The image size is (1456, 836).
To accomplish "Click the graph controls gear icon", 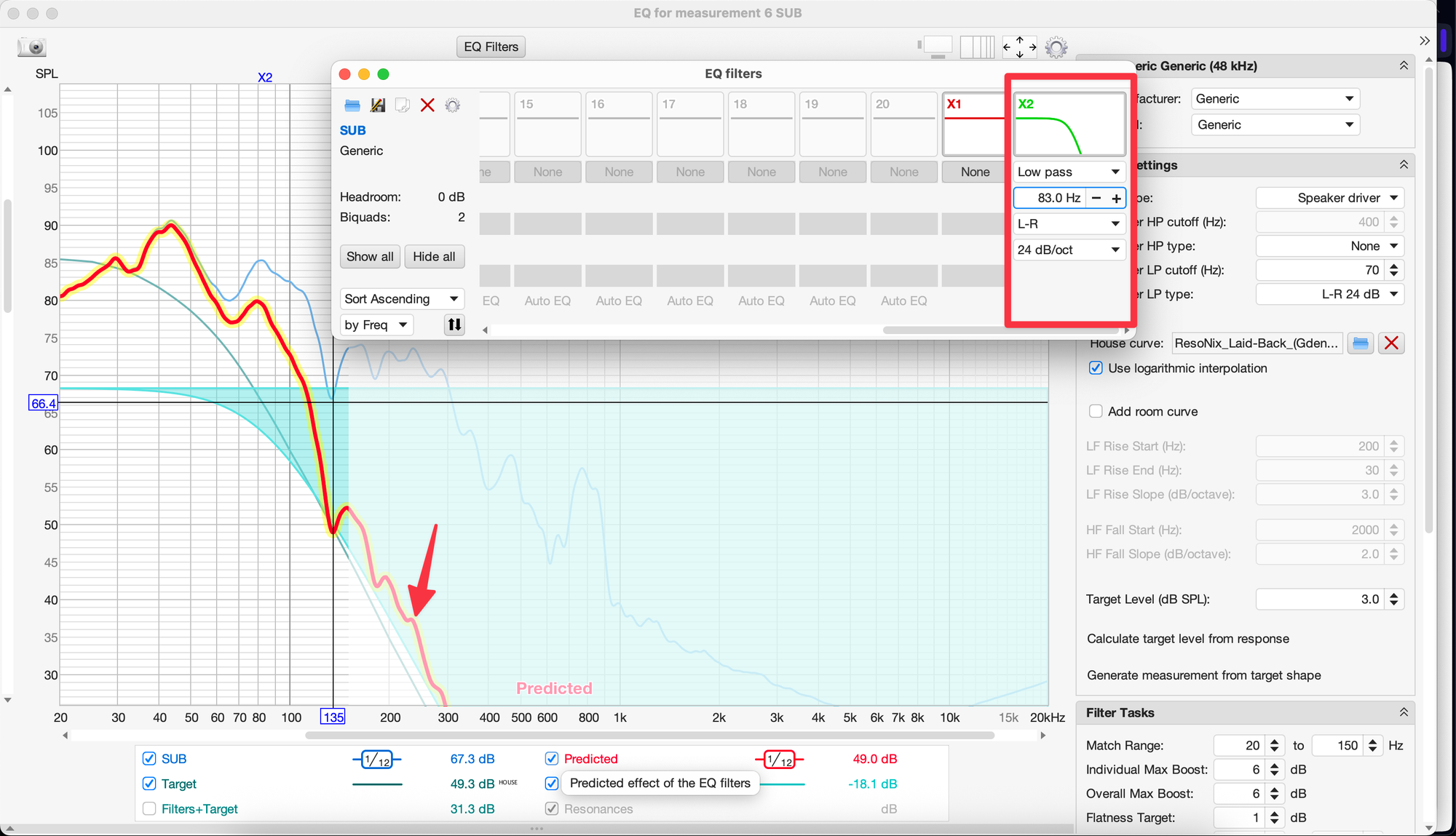I will [1056, 47].
